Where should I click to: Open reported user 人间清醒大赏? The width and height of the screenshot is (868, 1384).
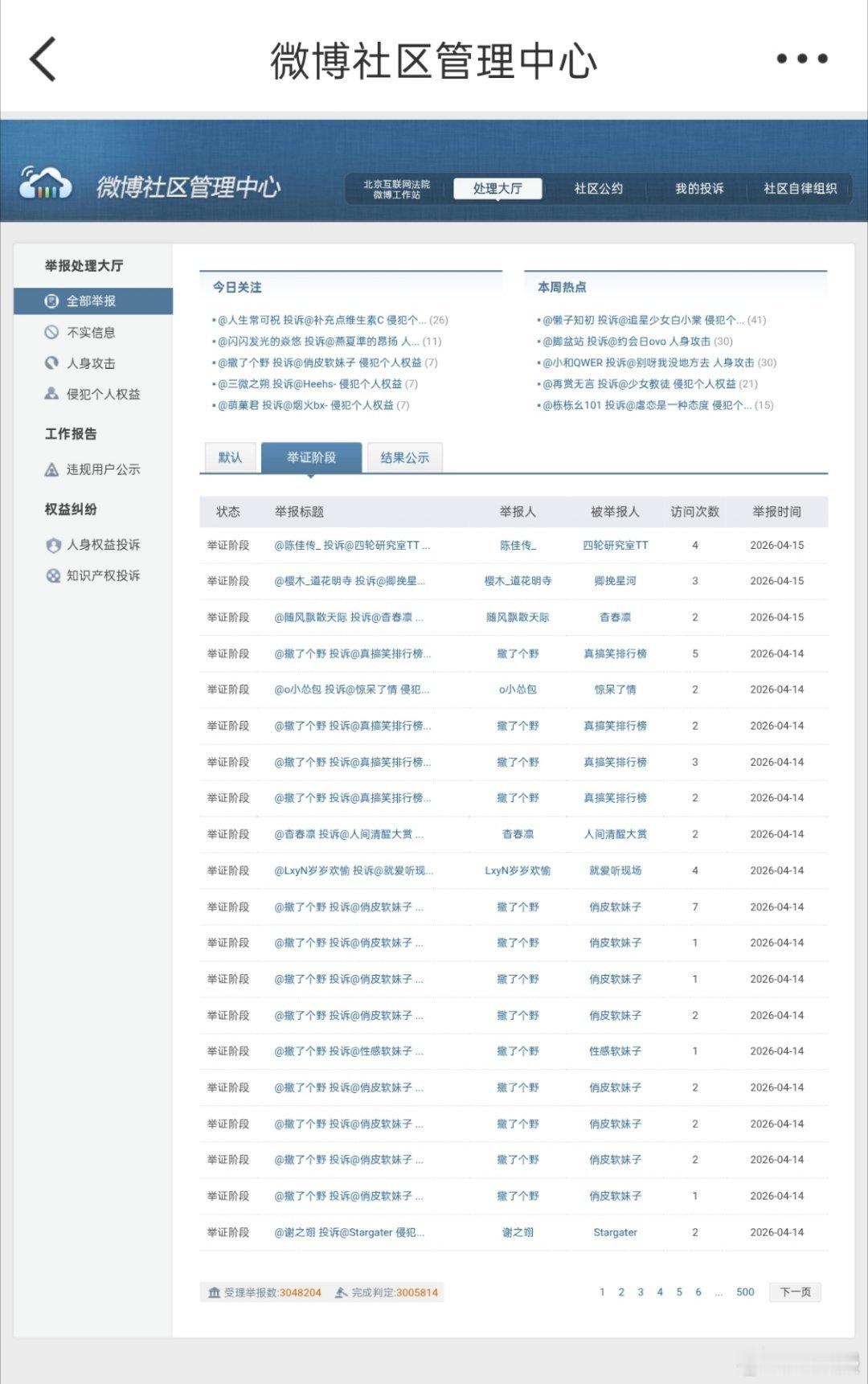[615, 834]
